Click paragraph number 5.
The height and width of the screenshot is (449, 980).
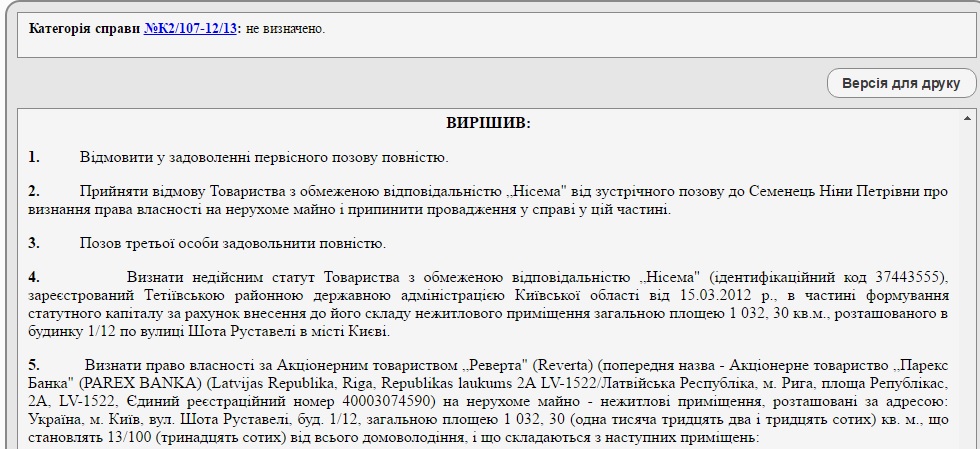[34, 365]
